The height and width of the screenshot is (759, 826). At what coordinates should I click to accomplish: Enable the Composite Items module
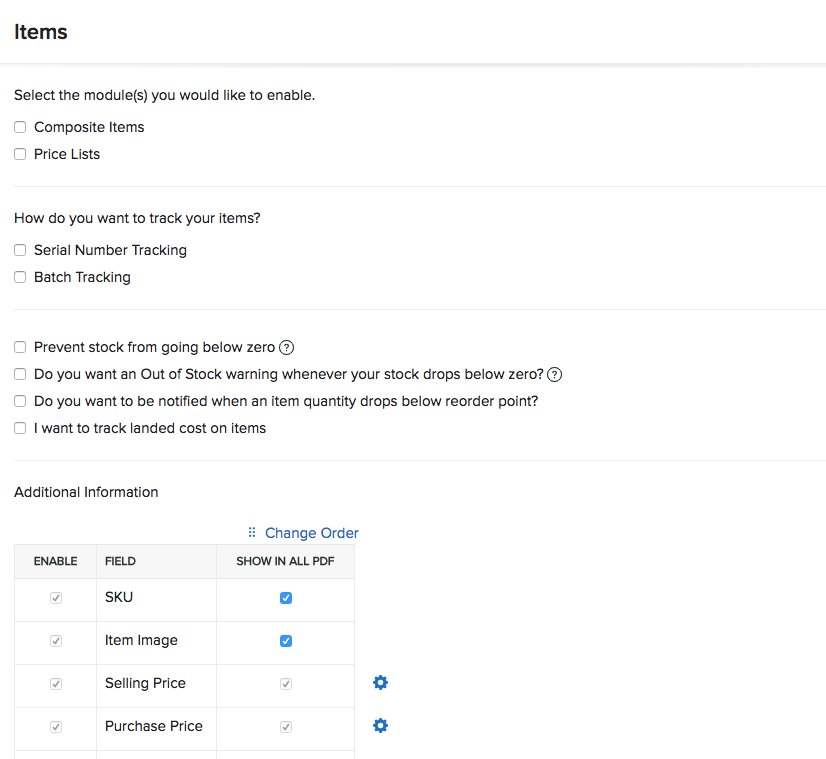pyautogui.click(x=20, y=127)
